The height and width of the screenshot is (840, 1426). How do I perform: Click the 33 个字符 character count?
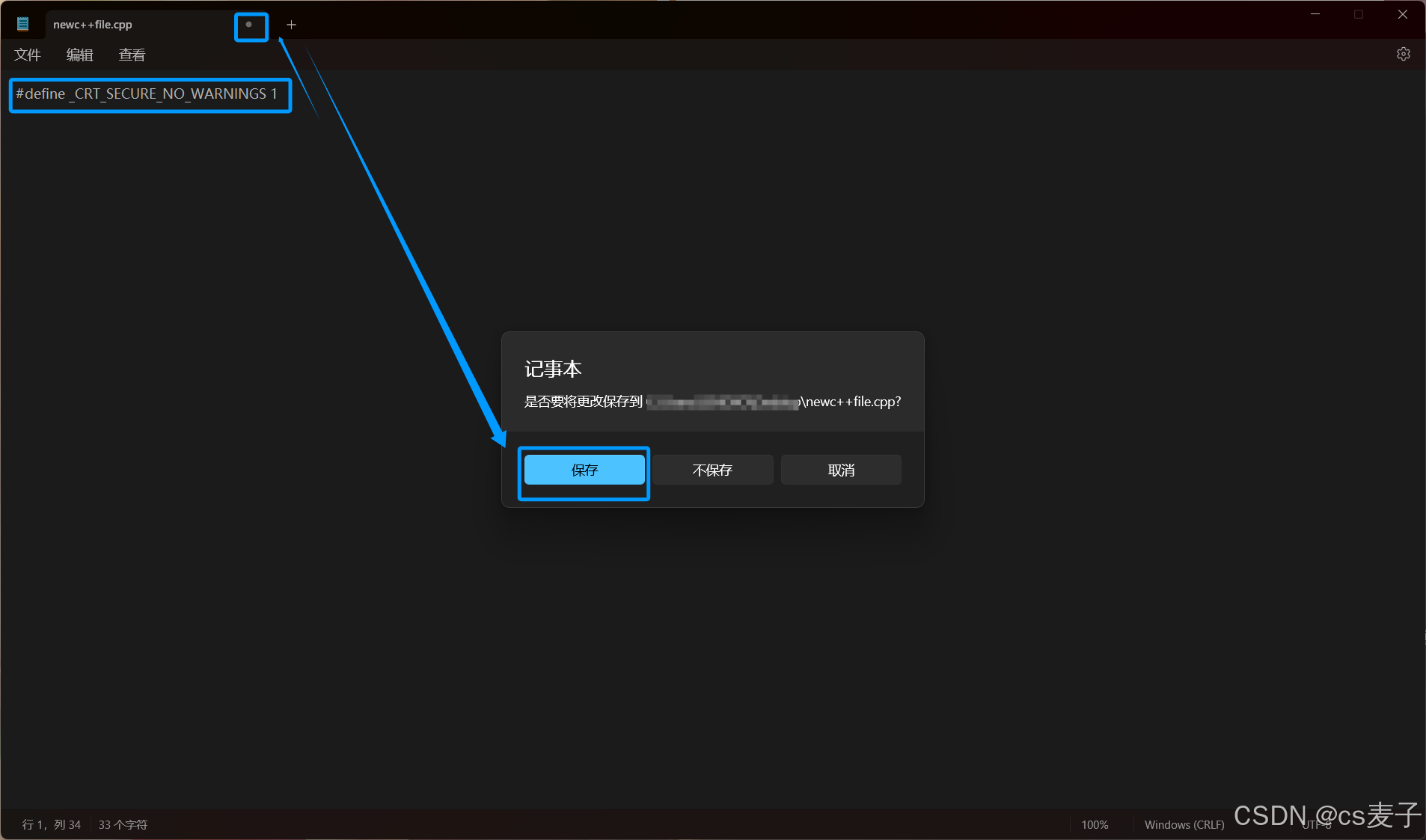(123, 824)
